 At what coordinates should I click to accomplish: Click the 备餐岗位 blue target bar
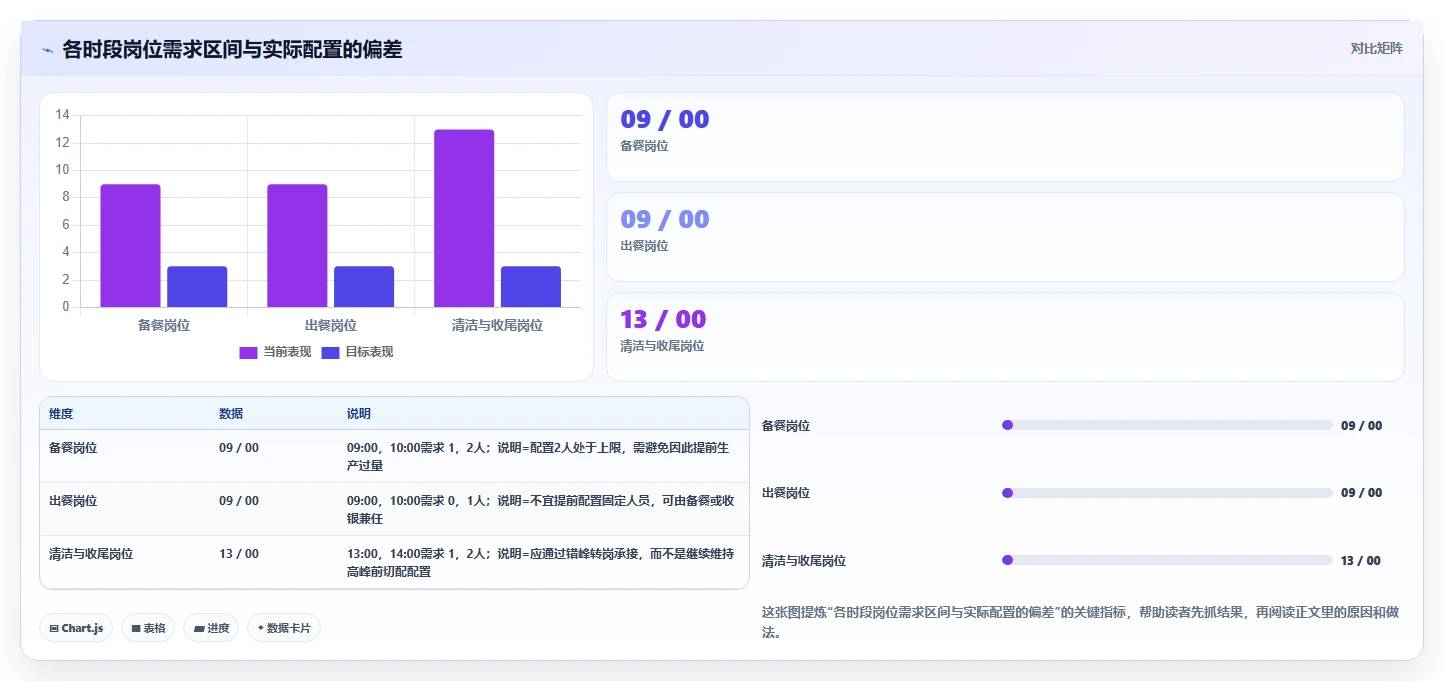coord(197,287)
